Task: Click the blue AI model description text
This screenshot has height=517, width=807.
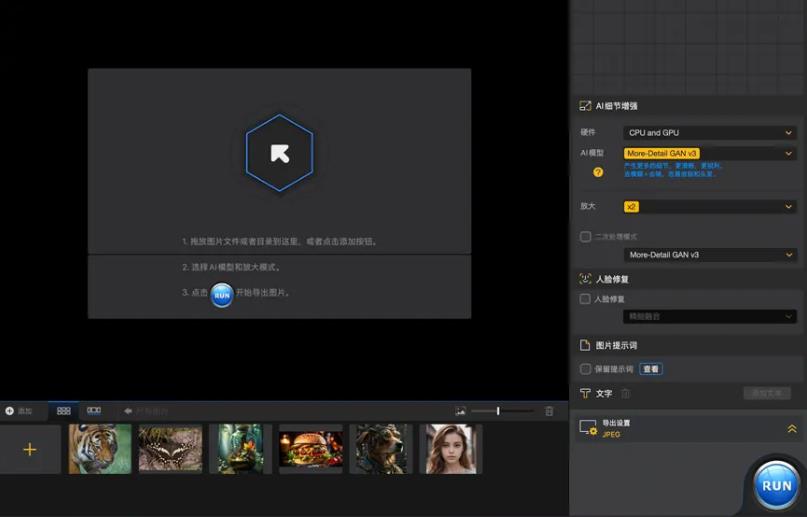Action: 673,170
